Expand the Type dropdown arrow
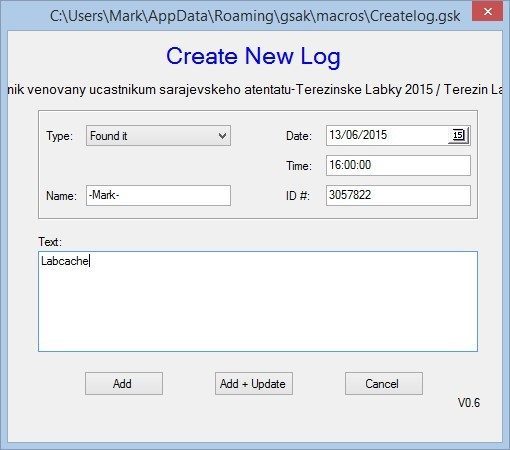The height and width of the screenshot is (450, 510). 222,136
